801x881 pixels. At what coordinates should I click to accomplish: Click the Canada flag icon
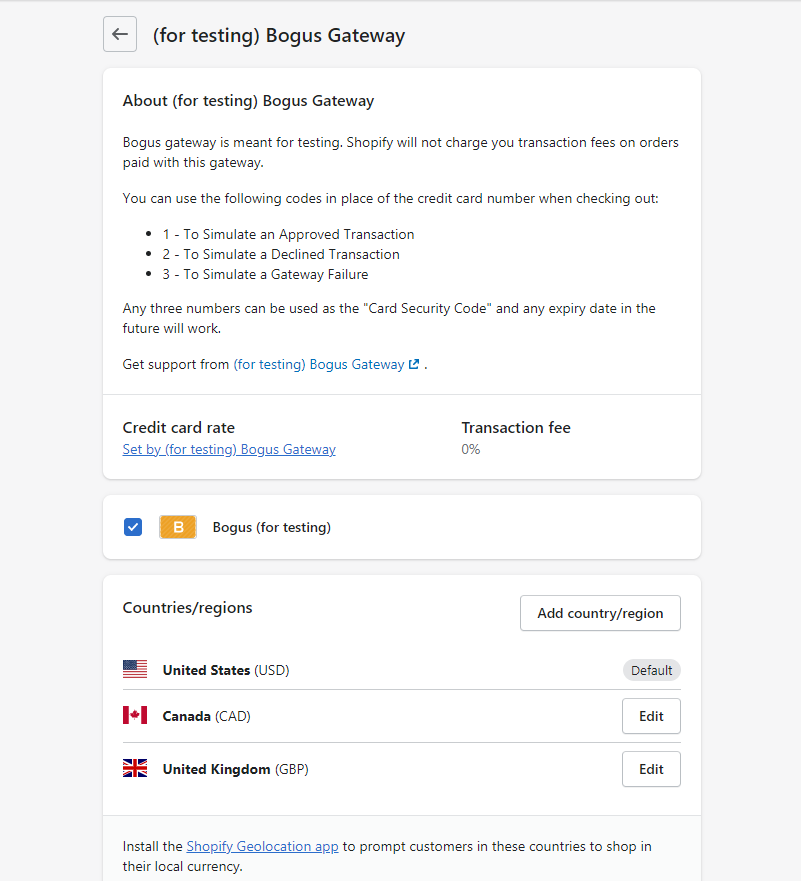coord(135,715)
